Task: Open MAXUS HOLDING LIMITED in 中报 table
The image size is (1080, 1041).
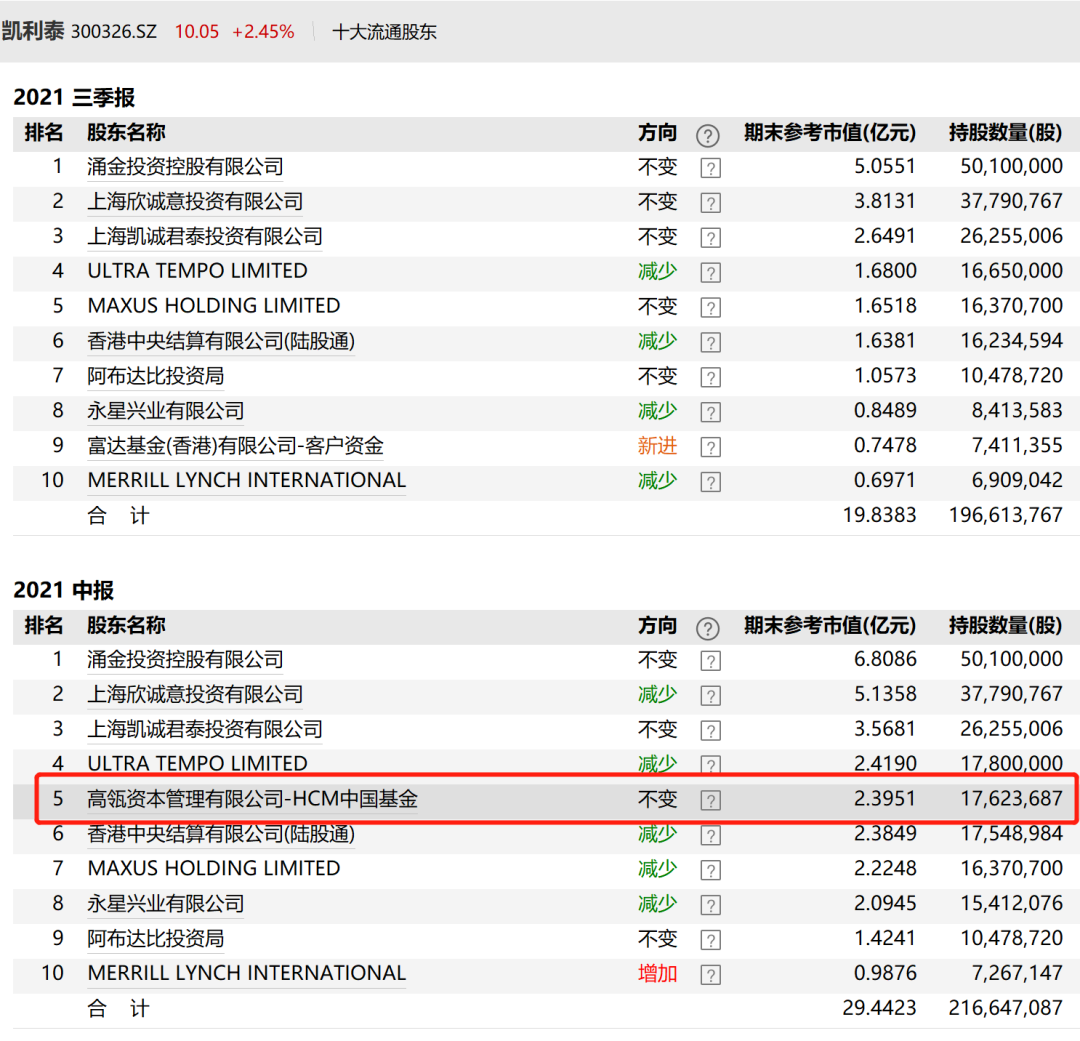Action: (x=214, y=868)
